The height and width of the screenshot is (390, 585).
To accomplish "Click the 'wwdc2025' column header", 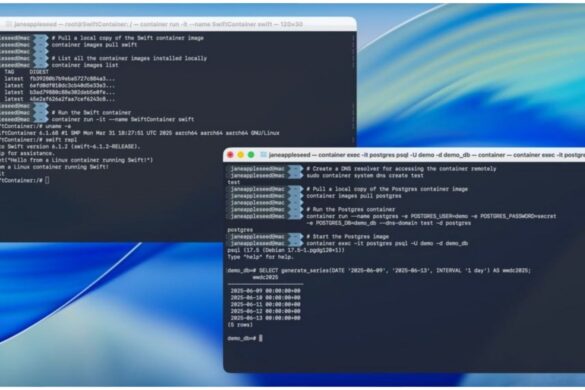I will (265, 277).
